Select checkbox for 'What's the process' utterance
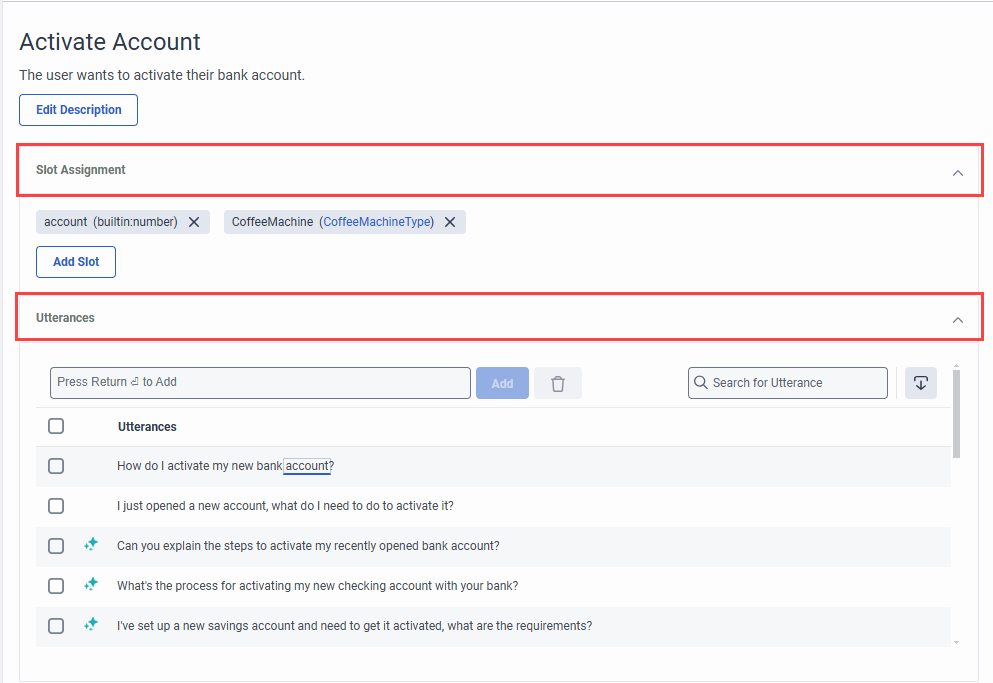 [56, 586]
